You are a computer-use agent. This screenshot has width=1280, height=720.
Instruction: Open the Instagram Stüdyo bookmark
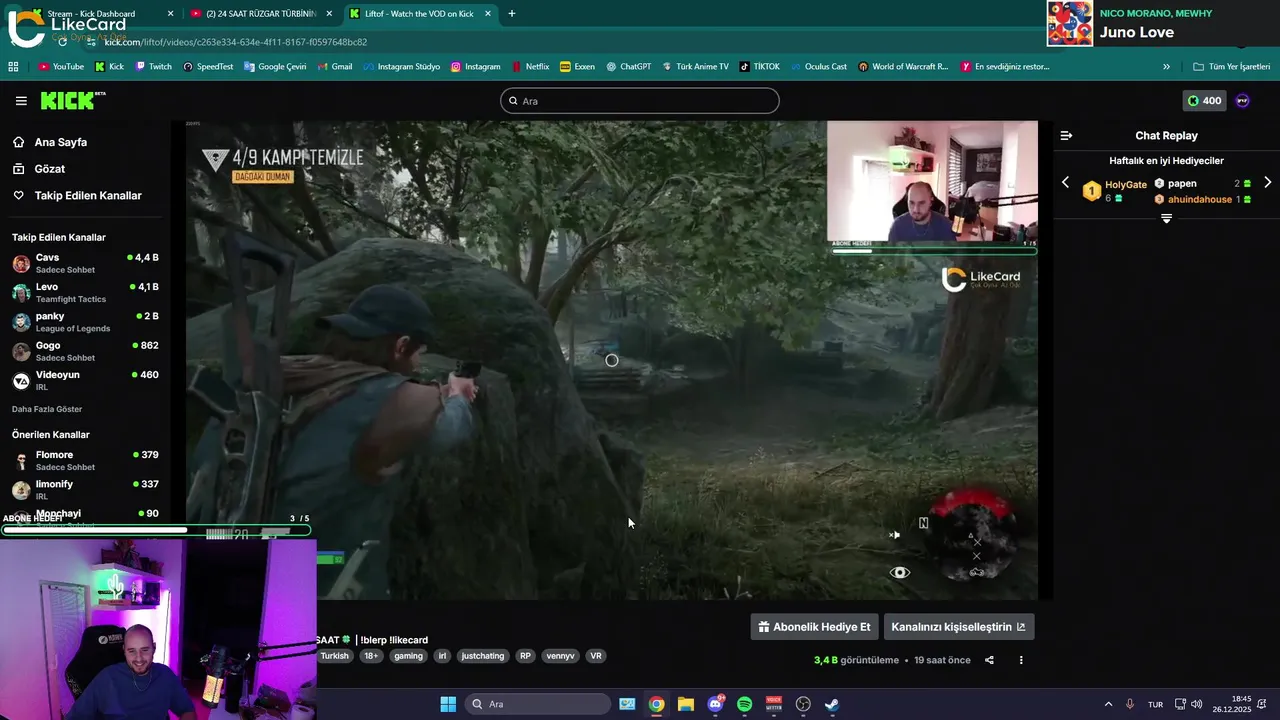(401, 67)
